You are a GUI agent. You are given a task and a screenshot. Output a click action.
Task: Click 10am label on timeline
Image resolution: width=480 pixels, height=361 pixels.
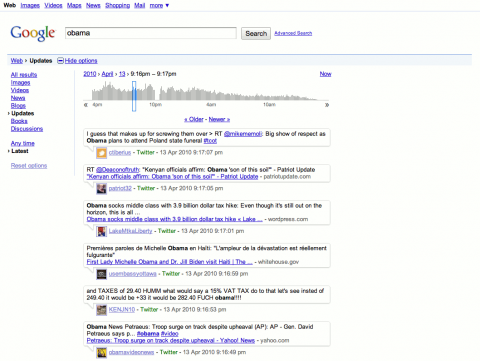pos(269,105)
